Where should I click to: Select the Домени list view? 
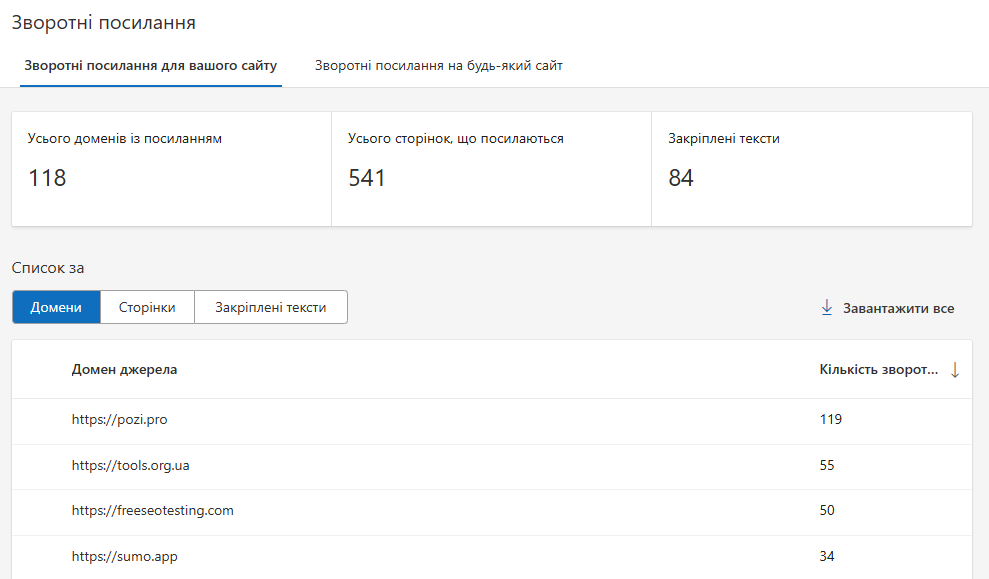(x=56, y=308)
